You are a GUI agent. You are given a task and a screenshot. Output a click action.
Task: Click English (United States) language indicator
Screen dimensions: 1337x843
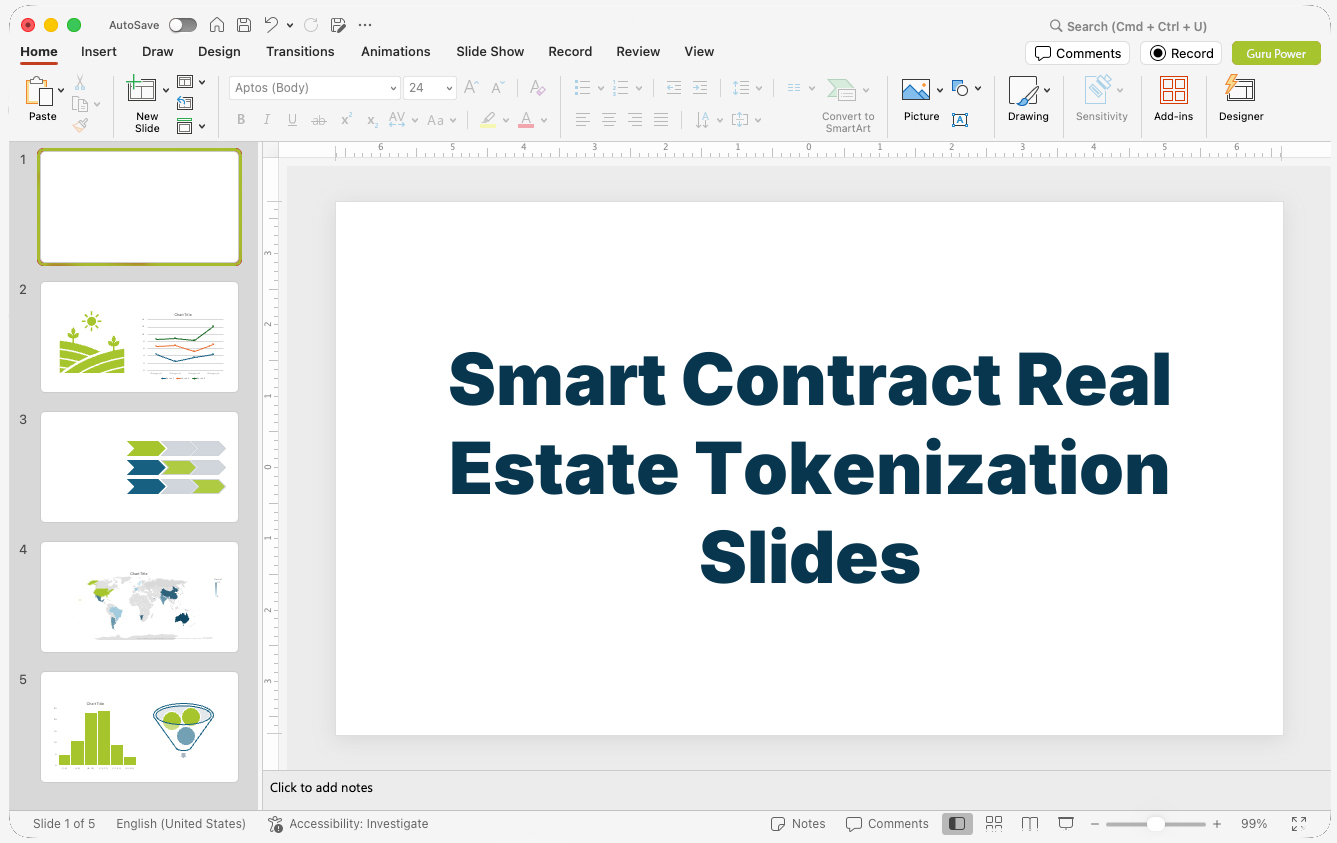181,824
